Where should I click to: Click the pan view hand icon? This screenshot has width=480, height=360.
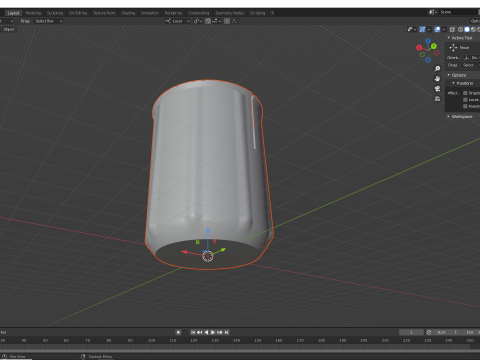tap(437, 79)
